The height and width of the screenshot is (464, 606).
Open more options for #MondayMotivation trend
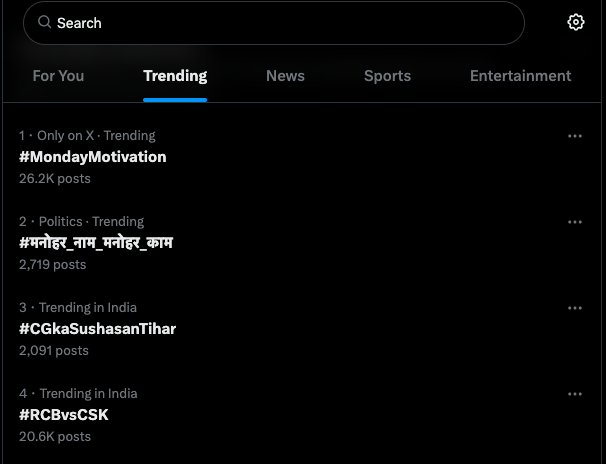tap(575, 136)
